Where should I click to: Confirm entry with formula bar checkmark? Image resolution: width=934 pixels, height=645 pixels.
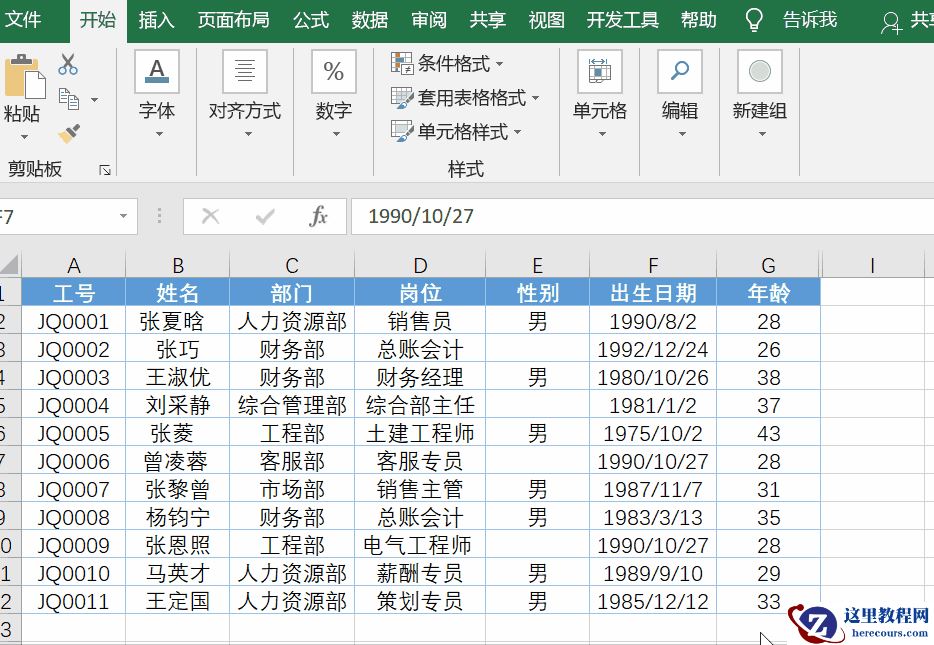click(x=265, y=216)
